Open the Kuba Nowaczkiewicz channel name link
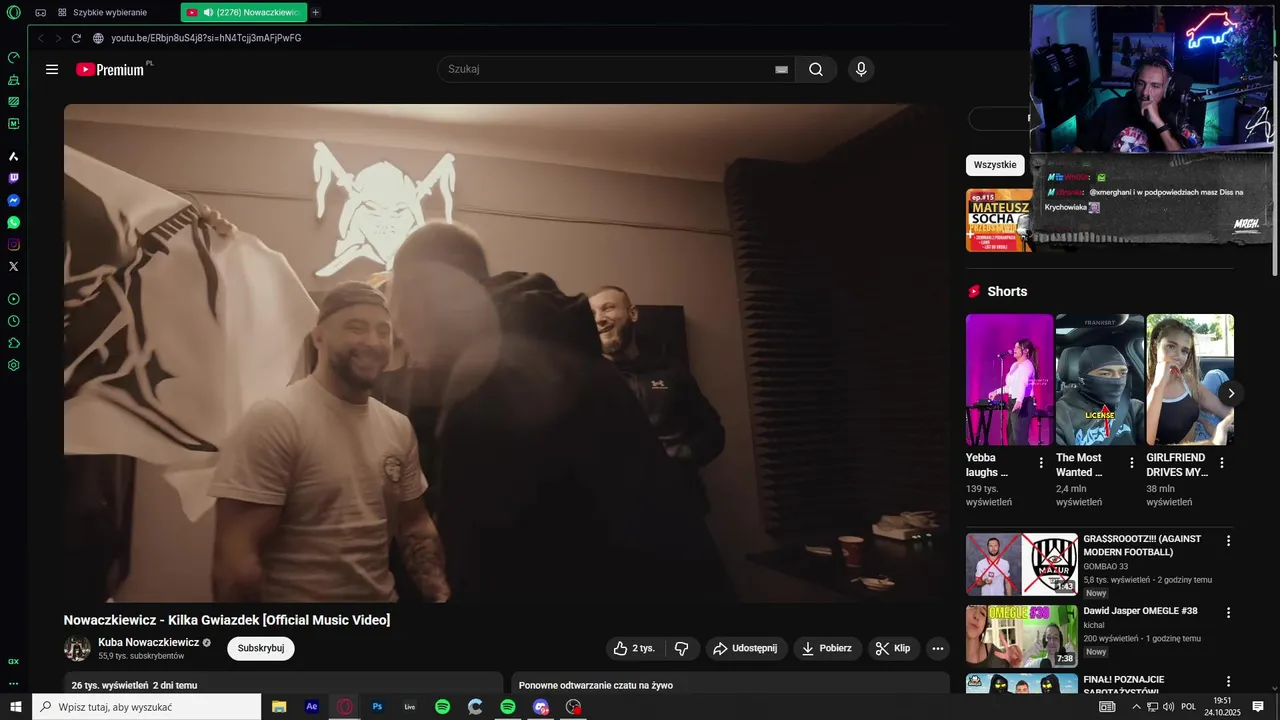This screenshot has width=1280, height=720. 148,642
